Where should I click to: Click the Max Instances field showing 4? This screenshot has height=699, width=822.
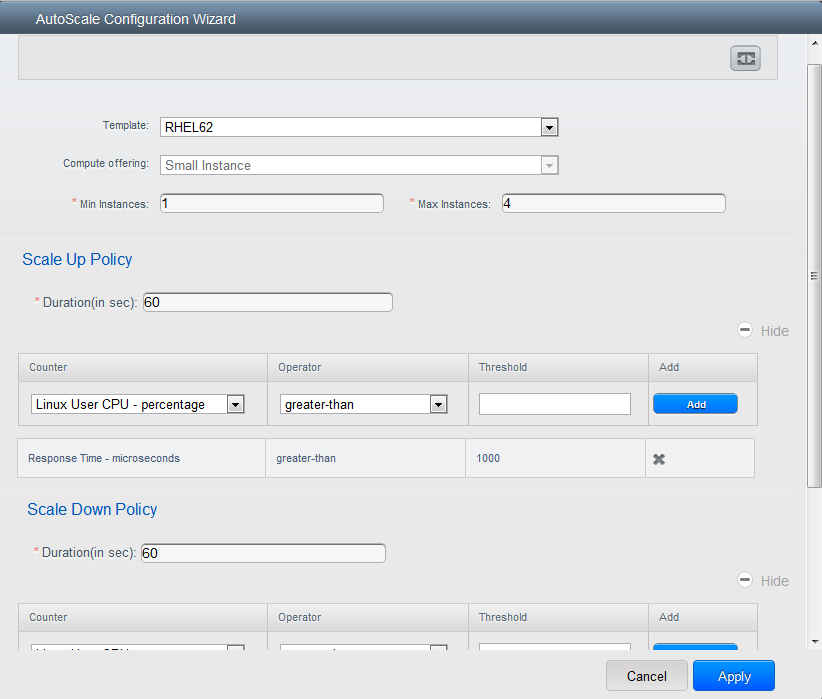(x=613, y=203)
